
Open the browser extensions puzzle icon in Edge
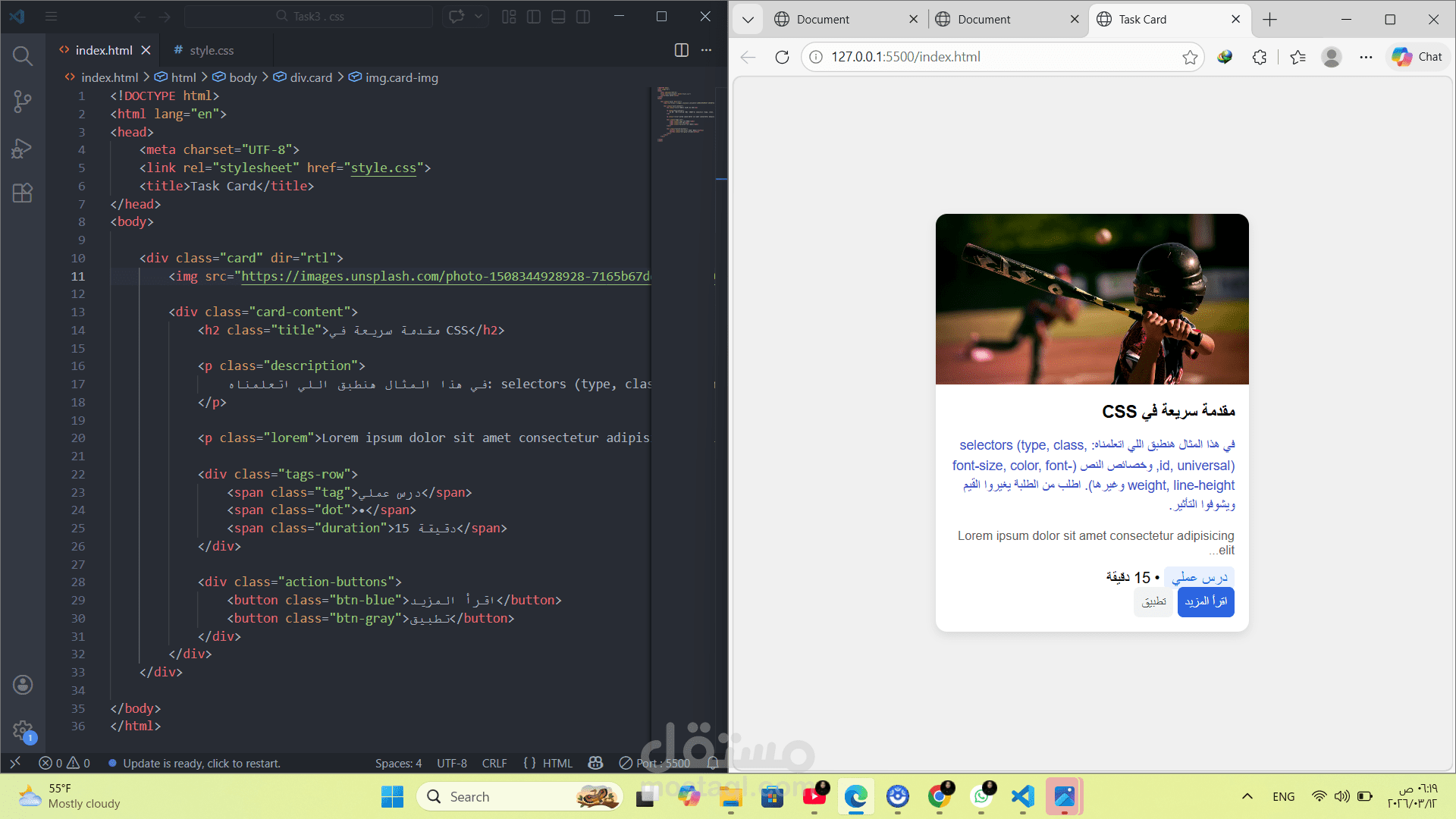tap(1260, 56)
